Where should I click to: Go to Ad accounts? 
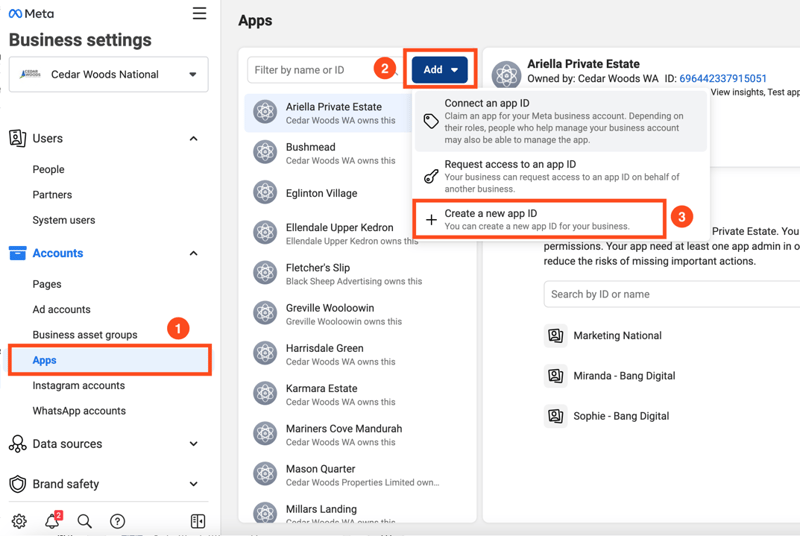(x=61, y=310)
